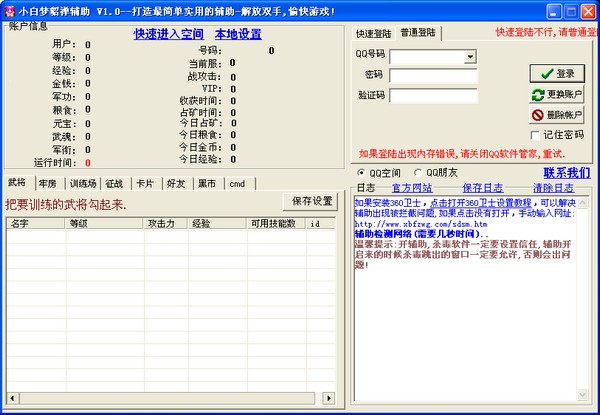Click the 本地设置 link
600x415 pixels.
click(x=238, y=34)
